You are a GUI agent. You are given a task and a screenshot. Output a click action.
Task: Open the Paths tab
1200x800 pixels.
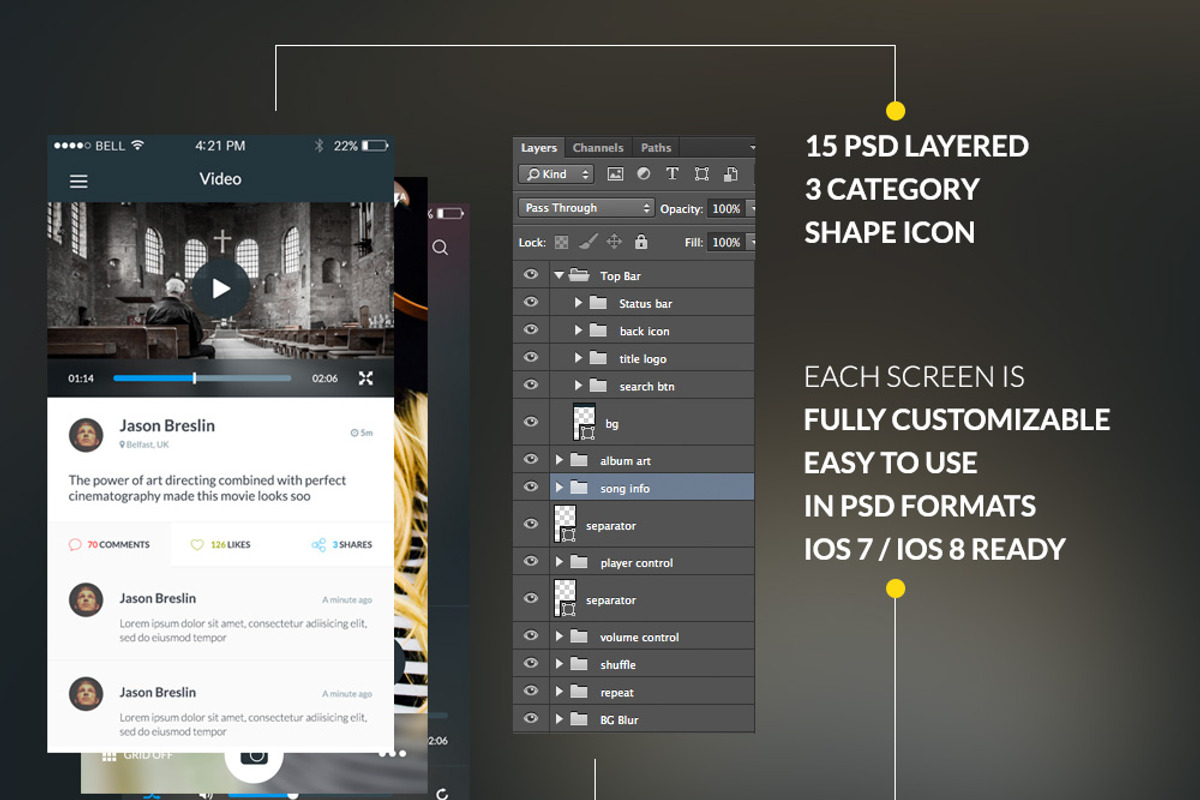coord(656,147)
